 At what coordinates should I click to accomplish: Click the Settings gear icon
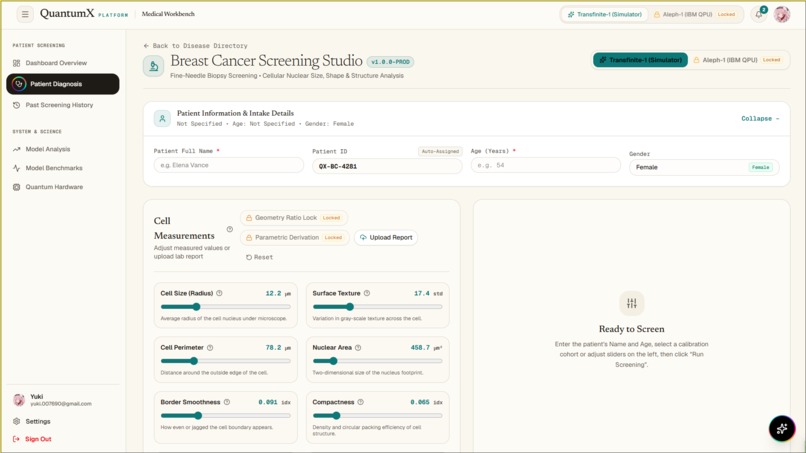[16, 421]
